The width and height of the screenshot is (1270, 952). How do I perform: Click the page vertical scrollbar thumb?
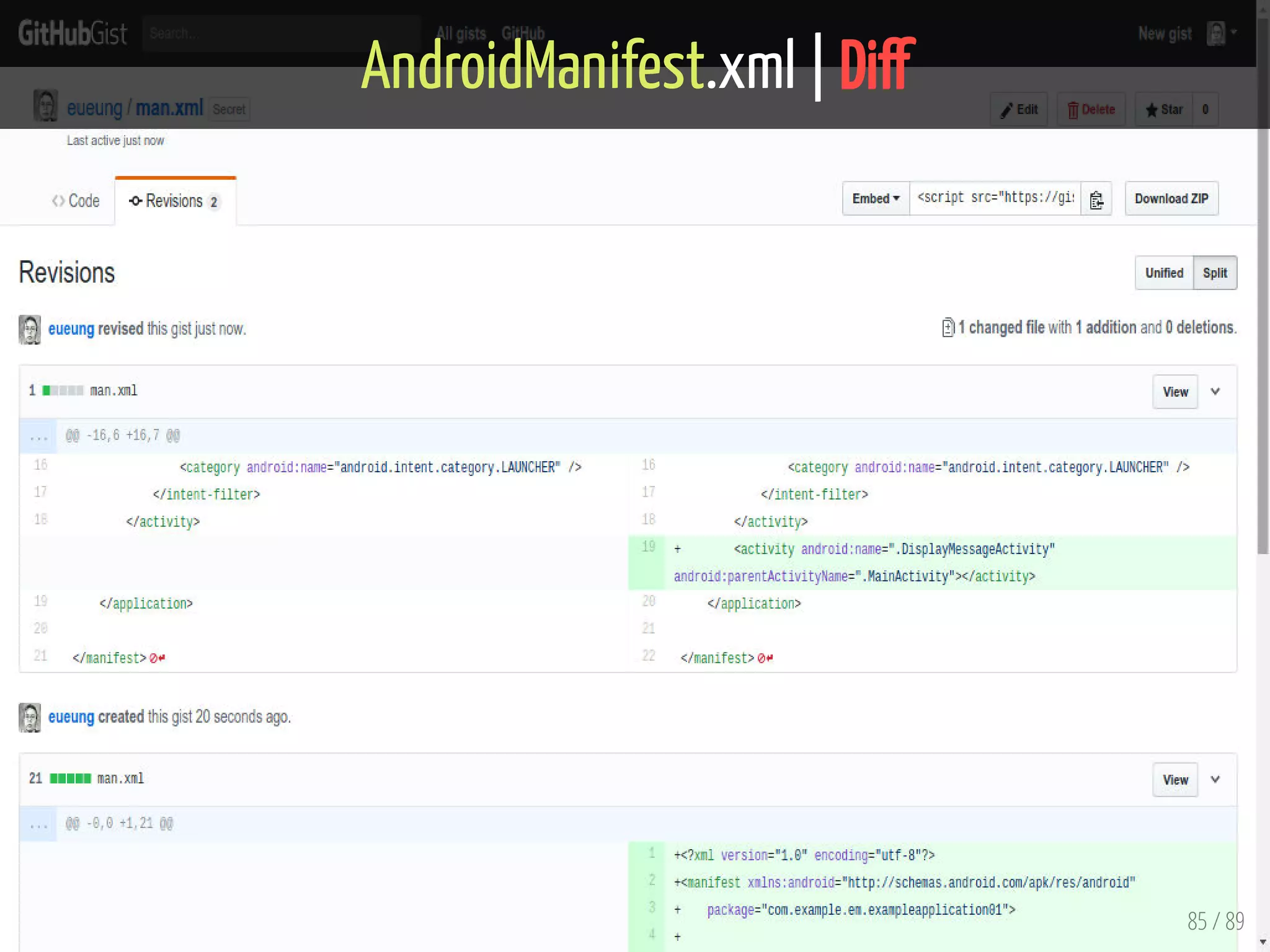click(x=1263, y=285)
